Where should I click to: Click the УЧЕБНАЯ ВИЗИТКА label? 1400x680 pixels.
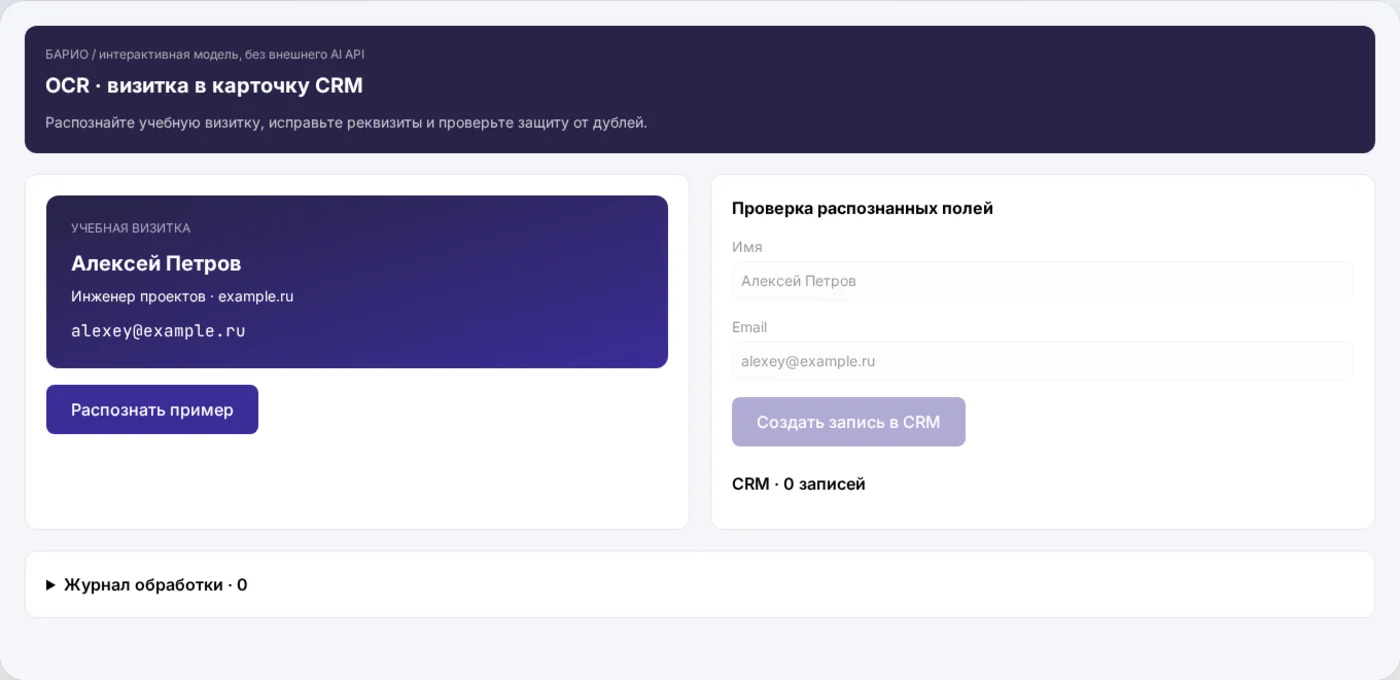pyautogui.click(x=130, y=229)
